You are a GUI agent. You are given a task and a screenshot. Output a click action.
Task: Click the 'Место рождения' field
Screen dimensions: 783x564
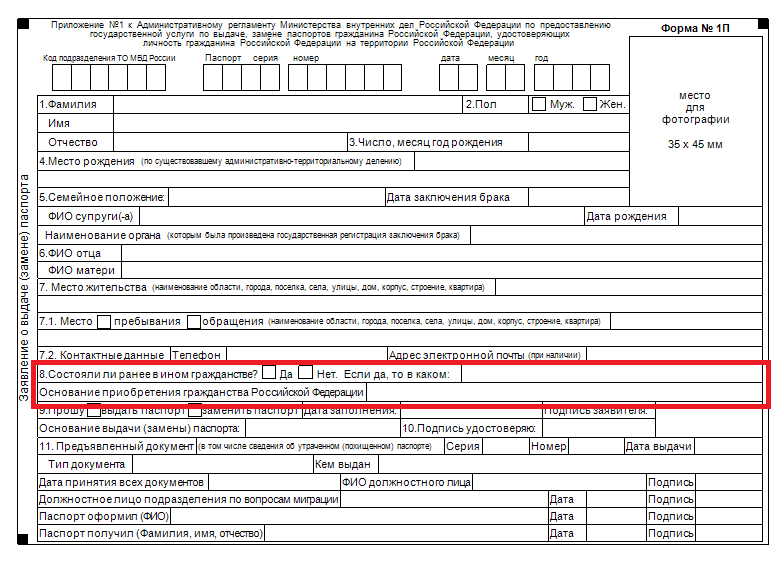click(520, 161)
